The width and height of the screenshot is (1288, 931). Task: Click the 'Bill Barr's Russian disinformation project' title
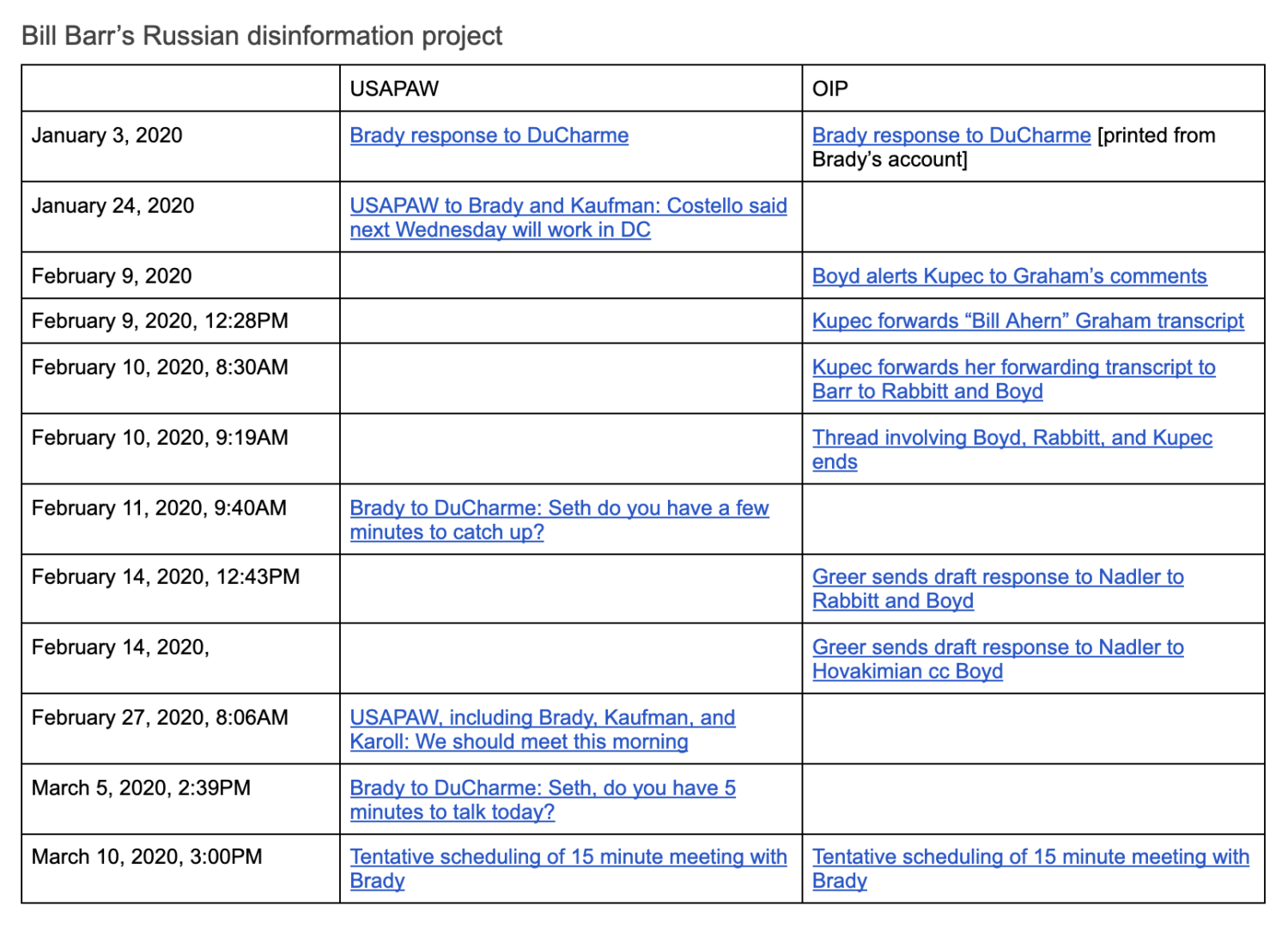point(262,36)
